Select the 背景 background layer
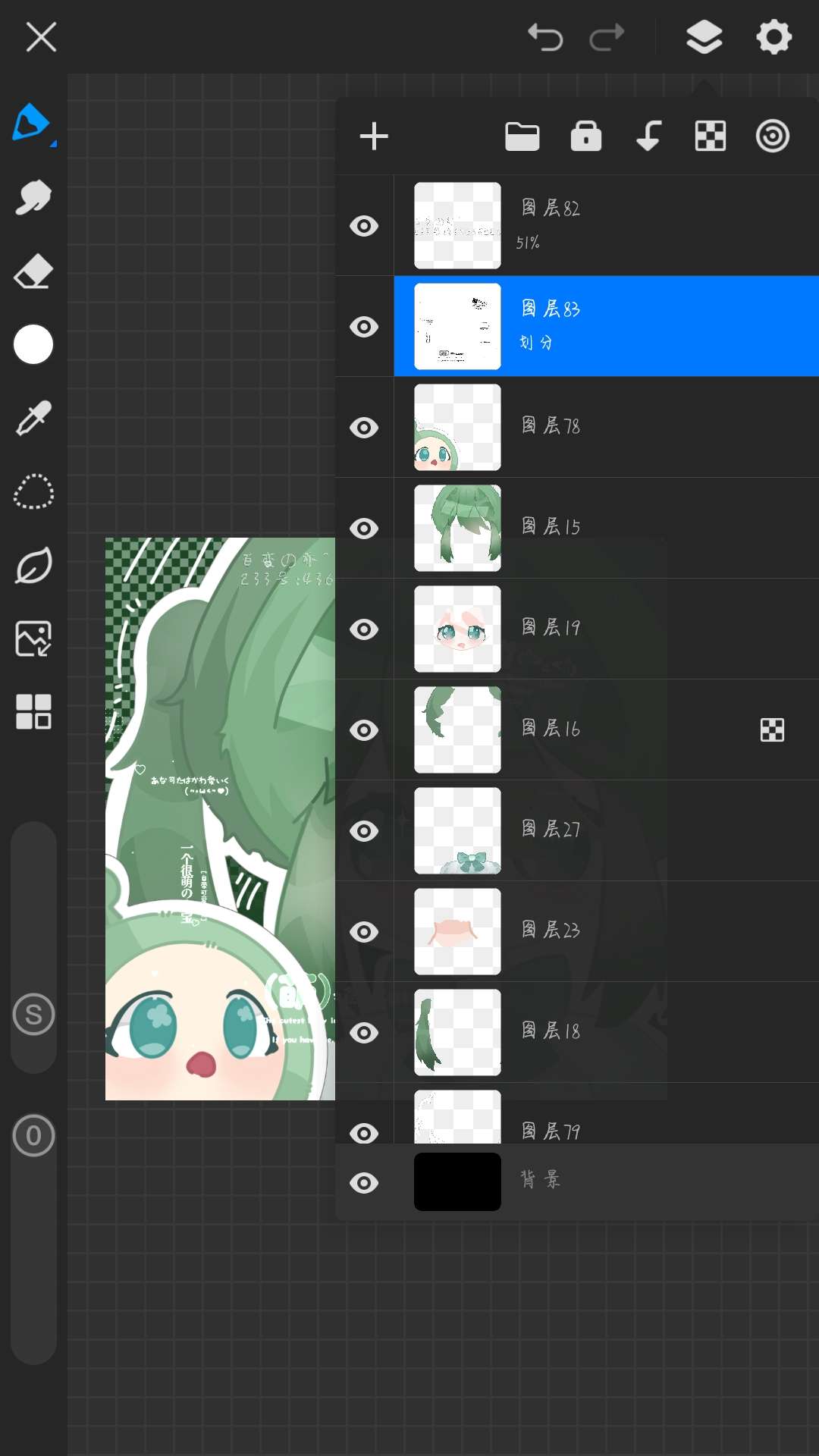Viewport: 819px width, 1456px height. [578, 1182]
